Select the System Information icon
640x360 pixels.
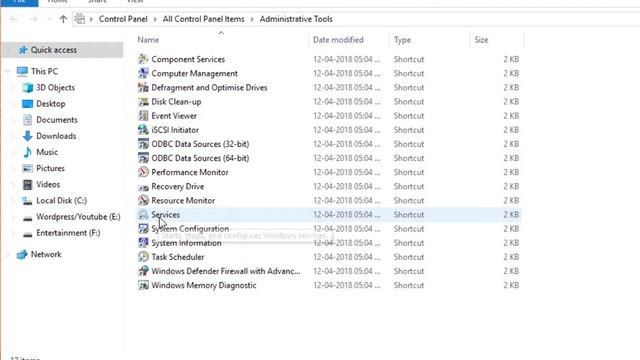pyautogui.click(x=143, y=243)
